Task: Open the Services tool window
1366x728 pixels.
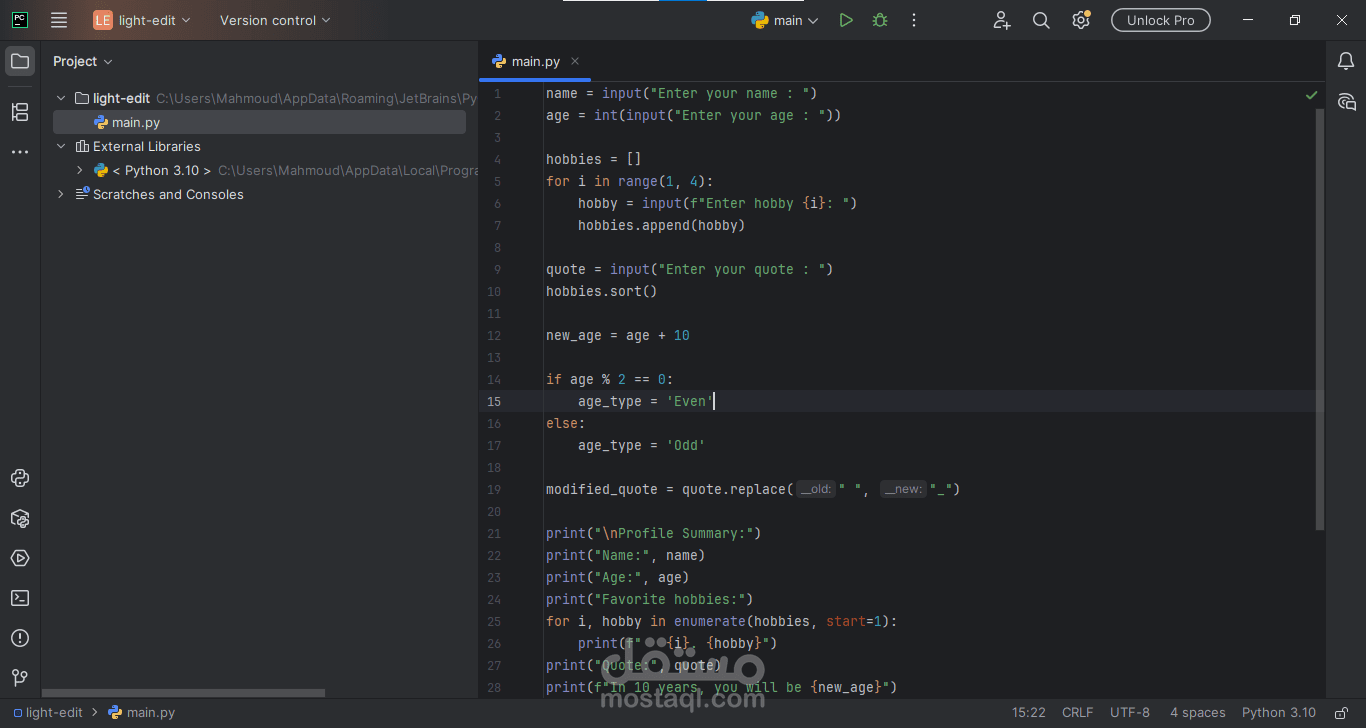Action: coord(20,558)
